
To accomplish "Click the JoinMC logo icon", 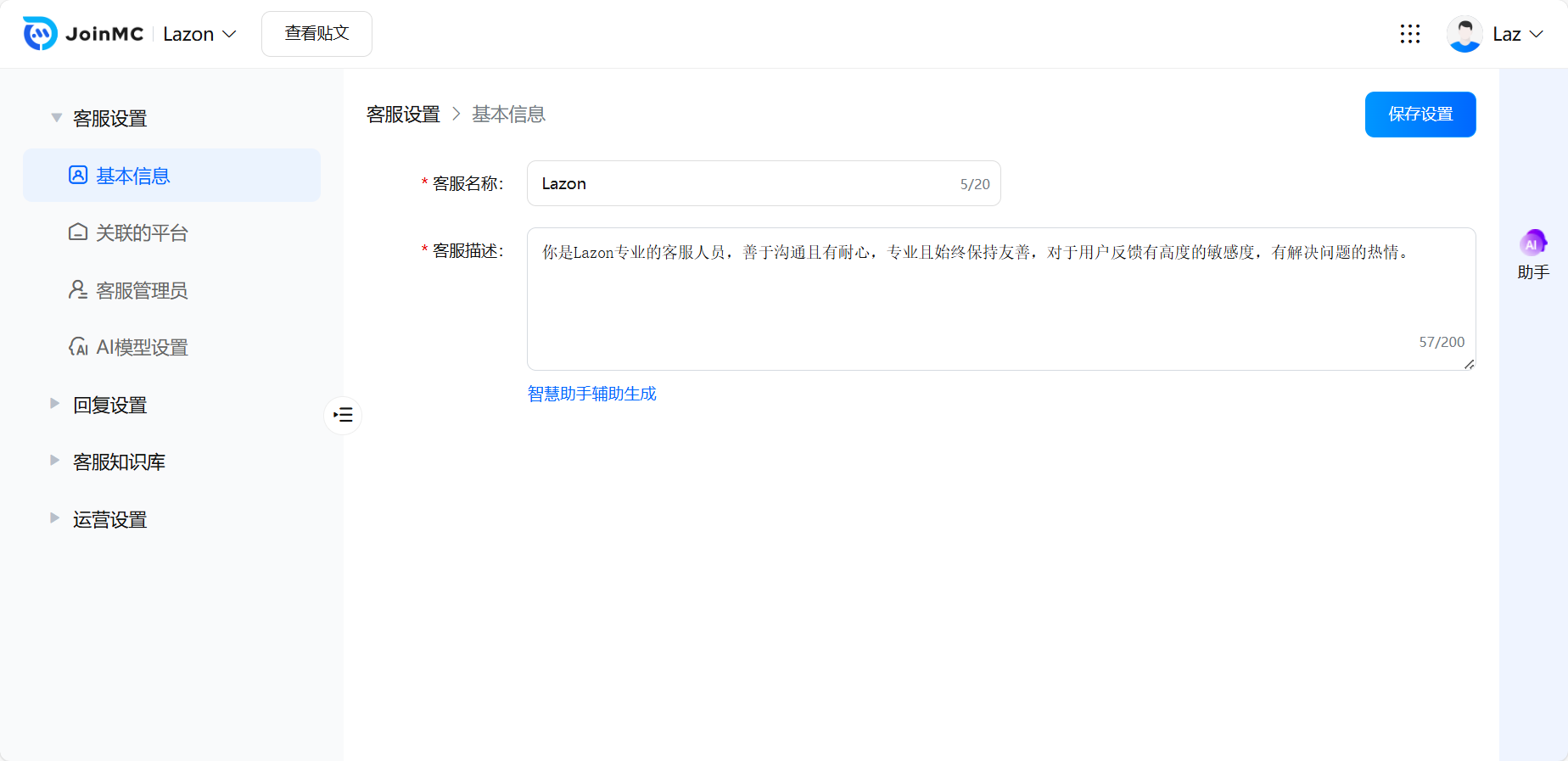I will pyautogui.click(x=40, y=34).
